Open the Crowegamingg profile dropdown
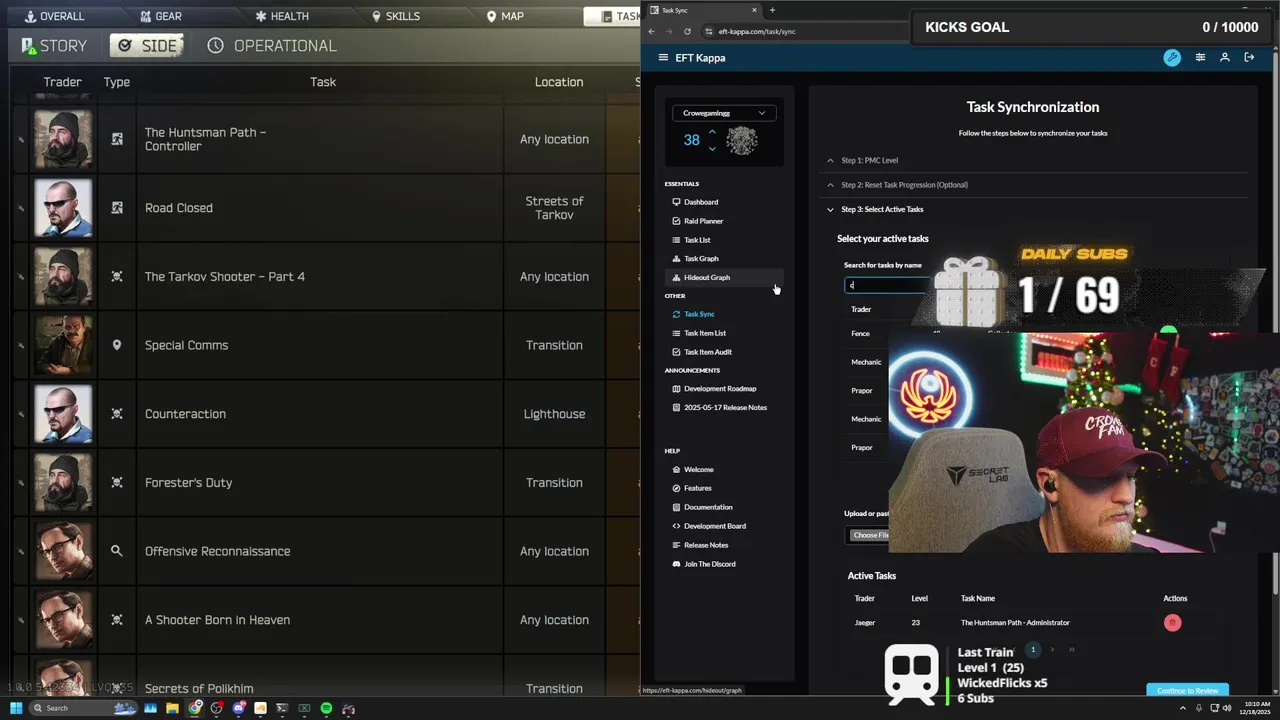The width and height of the screenshot is (1280, 720). [x=724, y=113]
